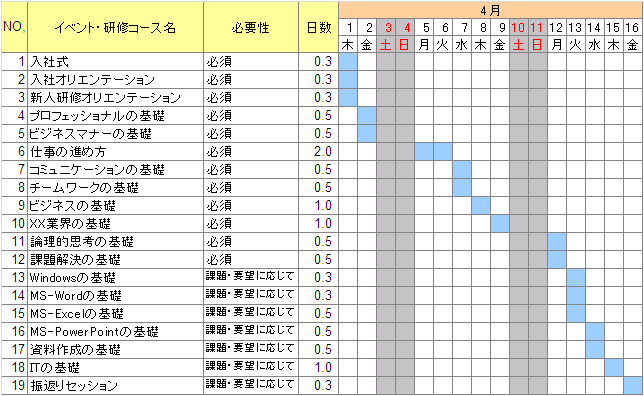This screenshot has height=396, width=644.
Task: Click the blue schedule bar for 入社式
Action: point(348,62)
